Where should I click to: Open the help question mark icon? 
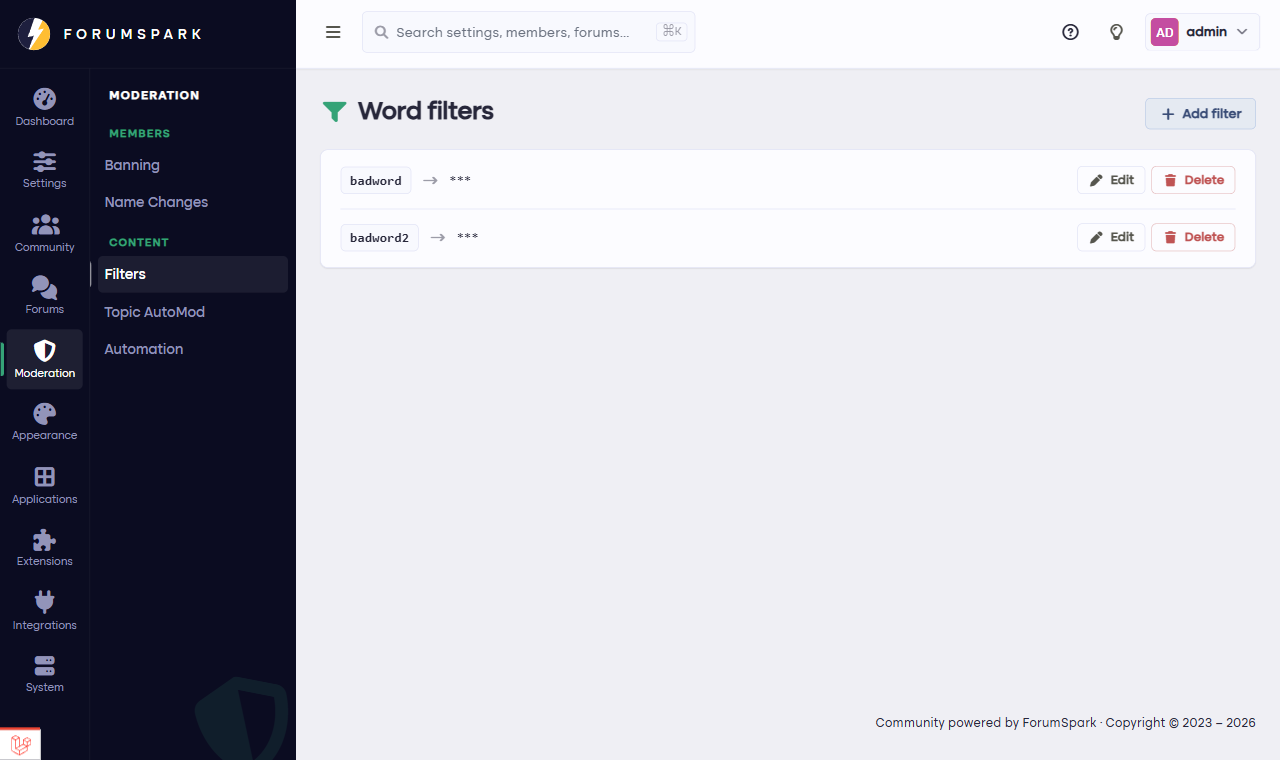[x=1070, y=32]
